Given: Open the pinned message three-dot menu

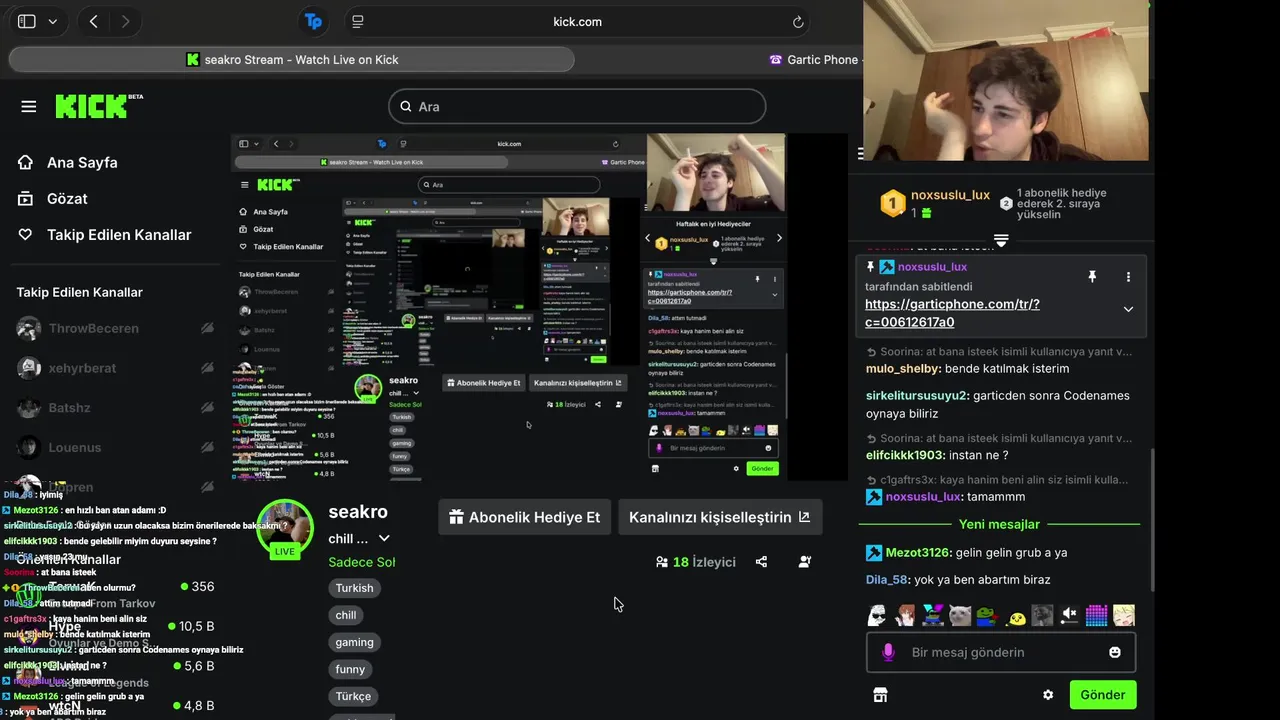Looking at the screenshot, I should (x=1128, y=277).
